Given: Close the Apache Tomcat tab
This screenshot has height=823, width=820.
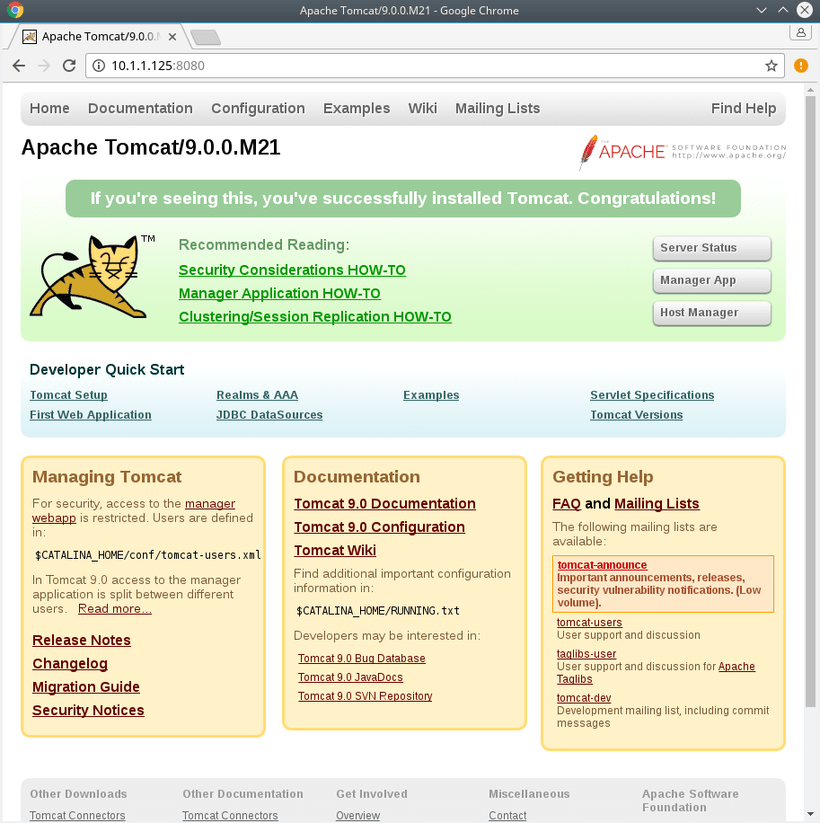Looking at the screenshot, I should 172,37.
